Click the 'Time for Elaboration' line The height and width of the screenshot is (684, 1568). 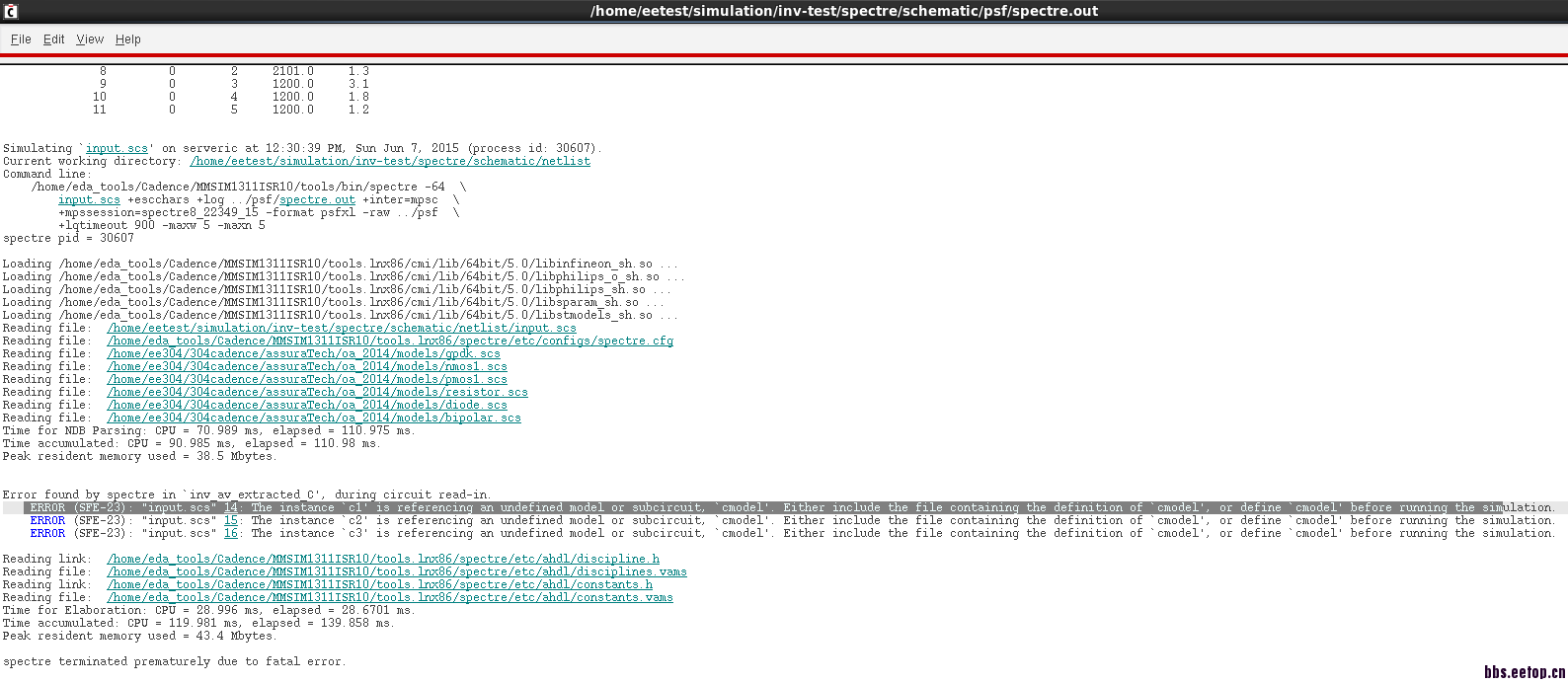click(x=209, y=610)
